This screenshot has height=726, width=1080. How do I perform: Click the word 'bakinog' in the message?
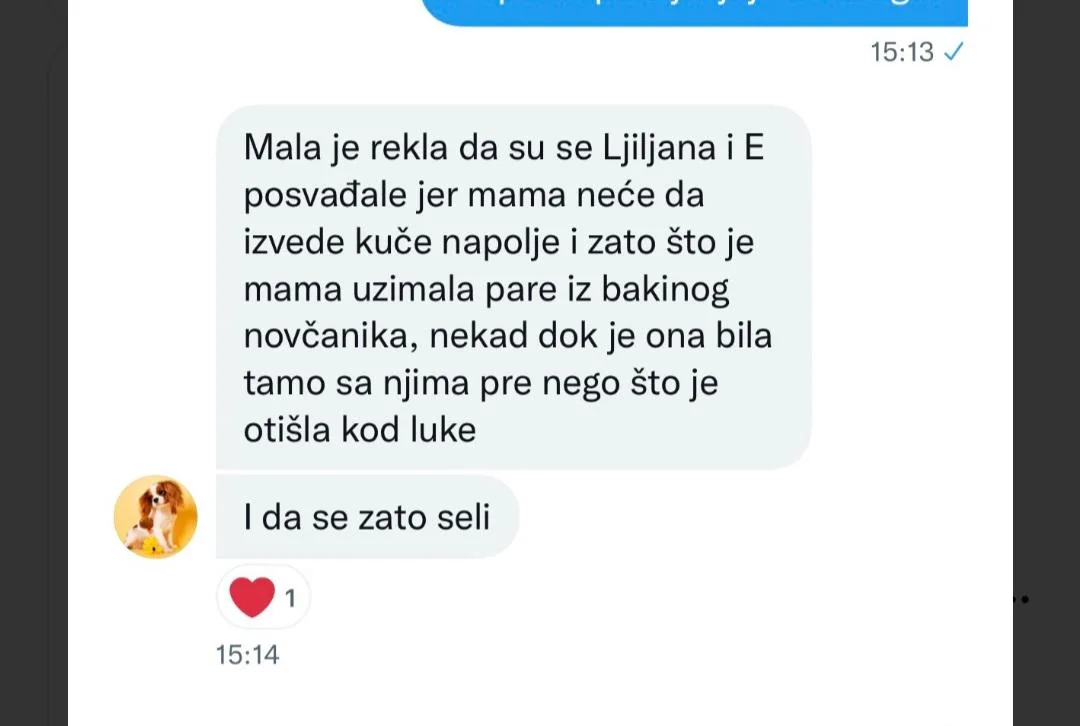(665, 289)
